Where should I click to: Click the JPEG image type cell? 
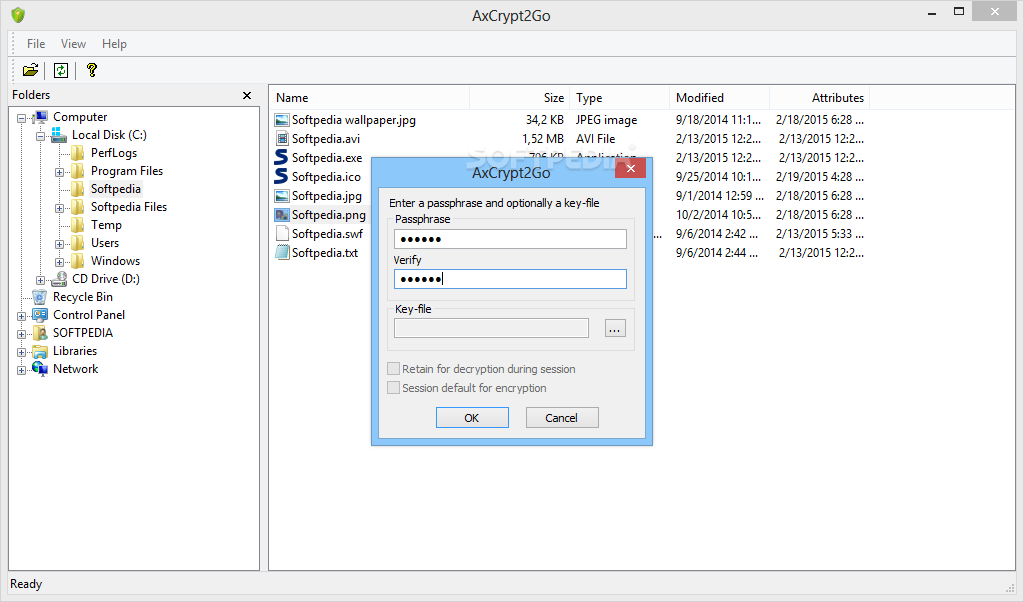point(606,120)
